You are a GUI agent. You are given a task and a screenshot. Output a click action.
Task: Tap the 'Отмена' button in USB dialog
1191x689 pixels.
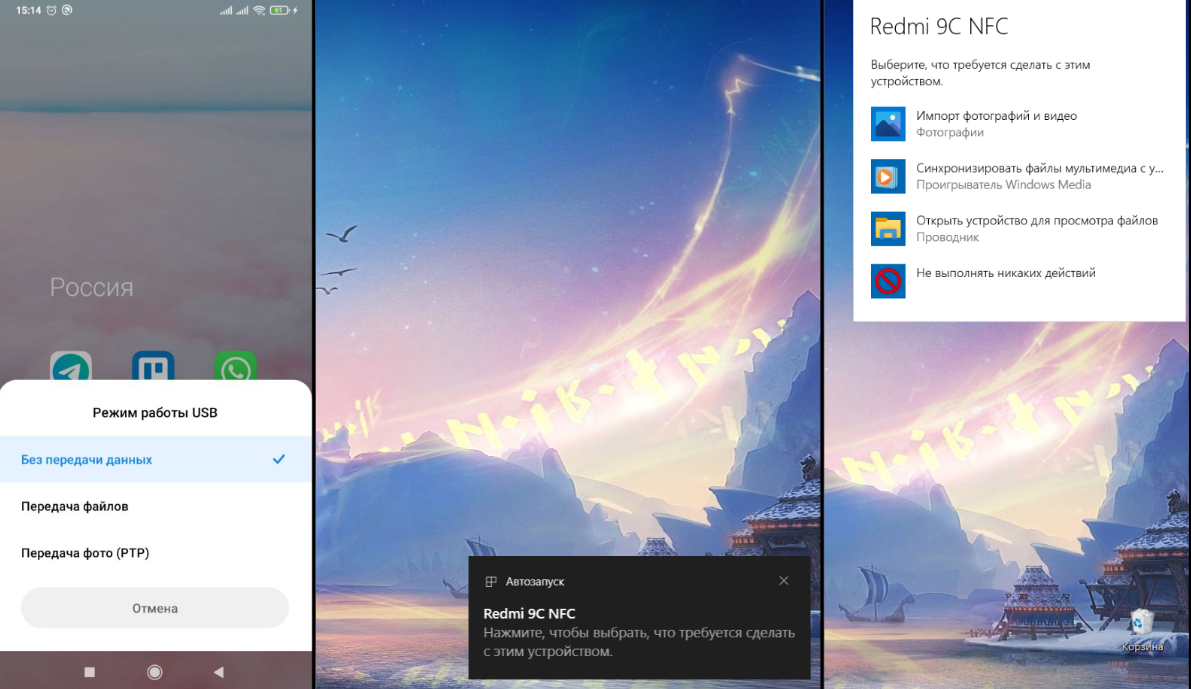click(155, 608)
